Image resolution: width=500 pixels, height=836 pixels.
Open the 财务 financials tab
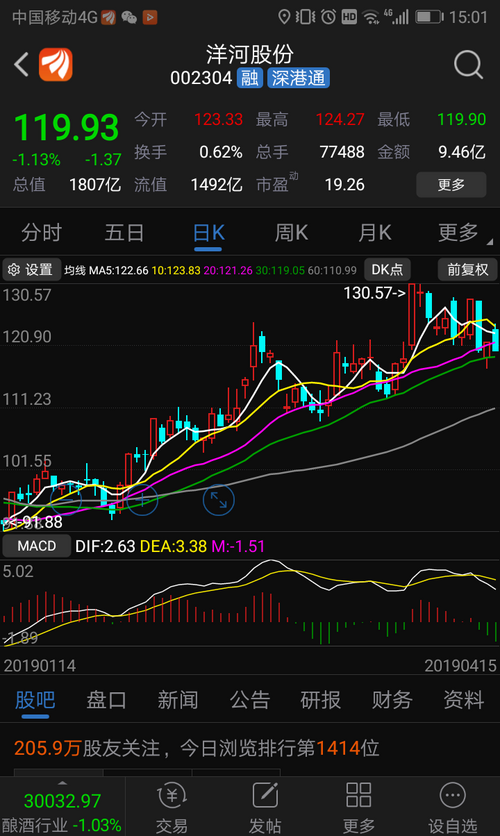[x=392, y=700]
